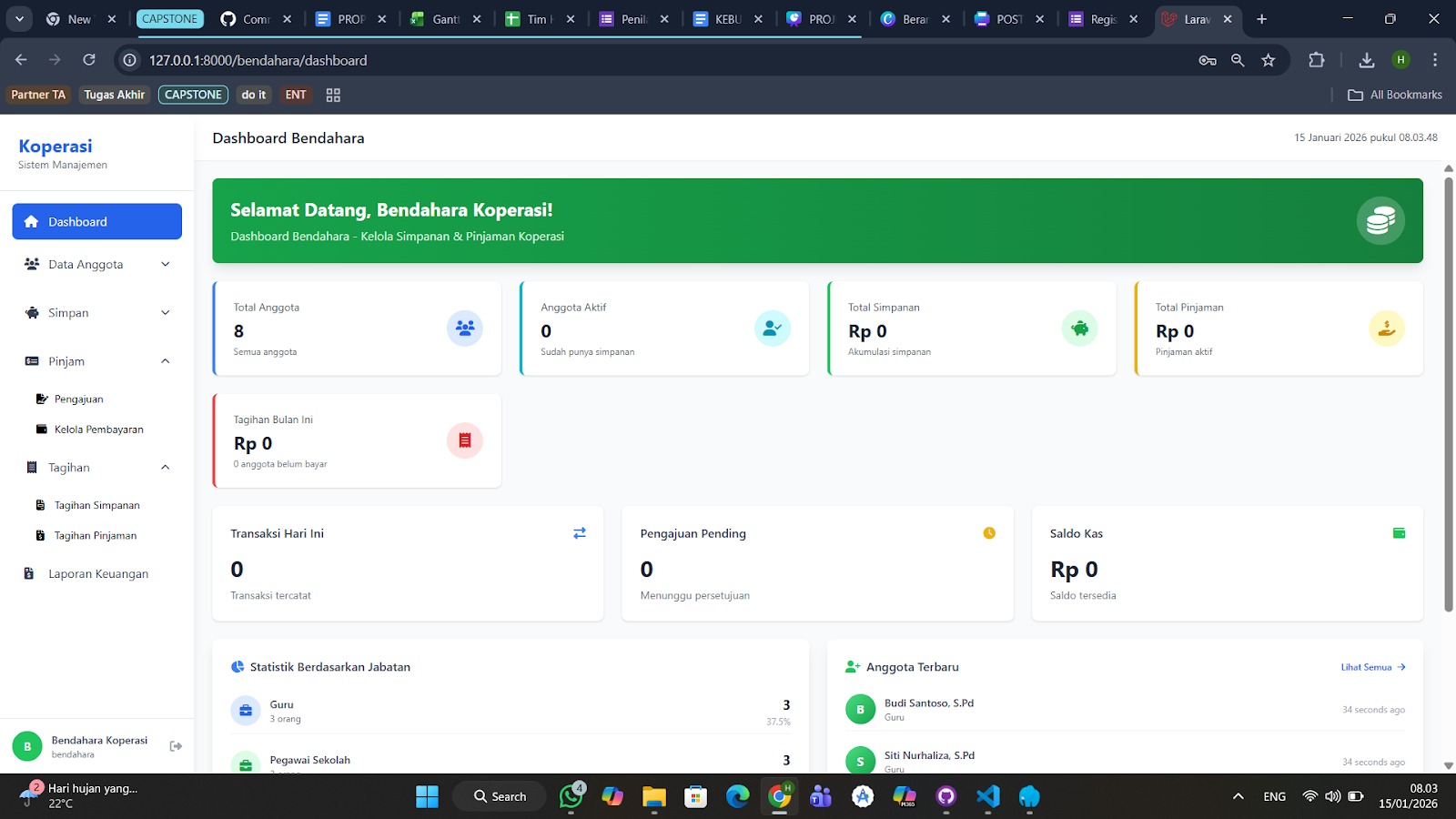Open the ENT bookmark

[x=296, y=95]
